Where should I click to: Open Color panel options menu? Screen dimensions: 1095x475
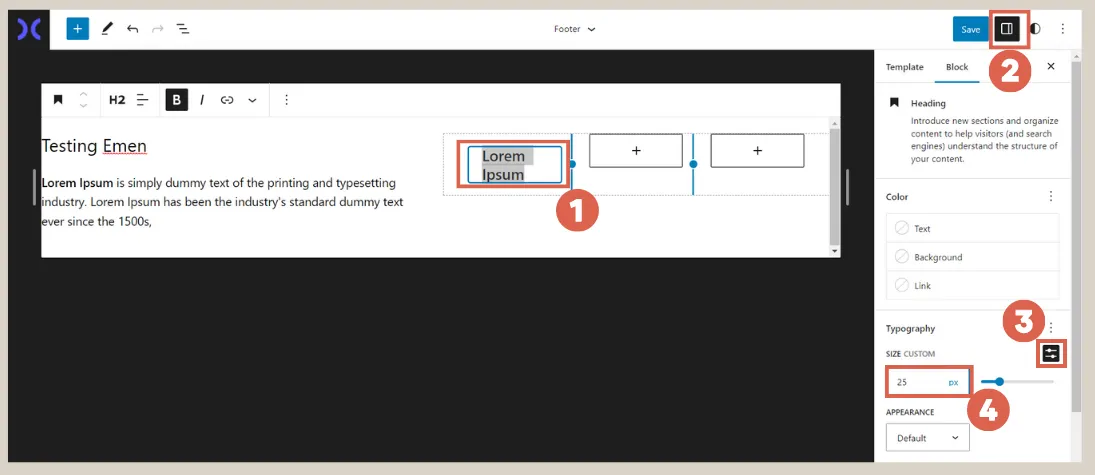point(1051,196)
